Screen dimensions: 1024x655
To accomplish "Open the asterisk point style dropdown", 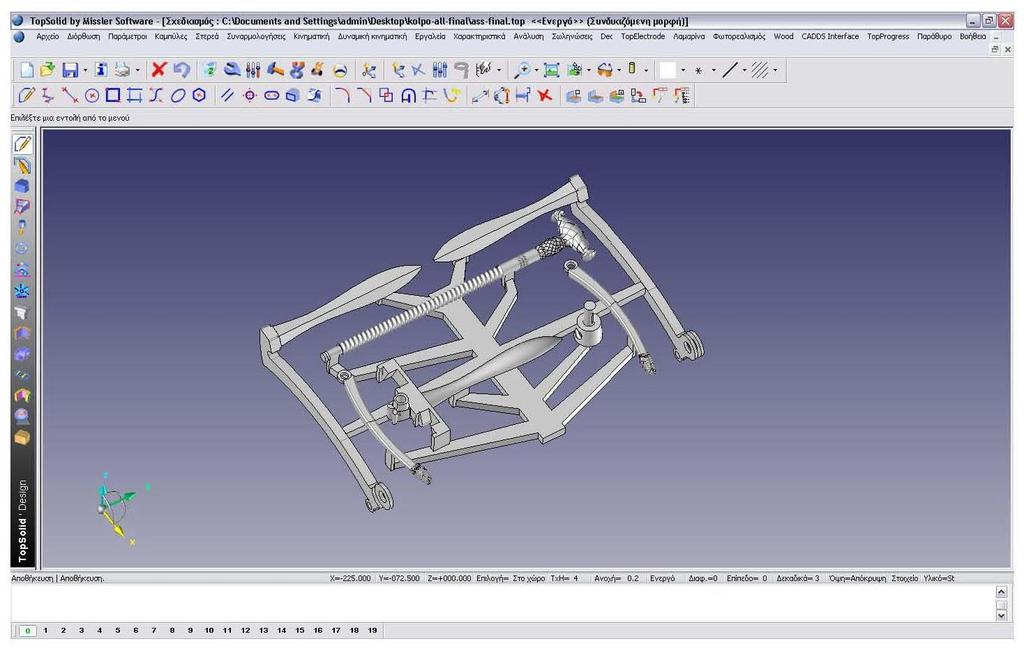I will click(x=713, y=70).
